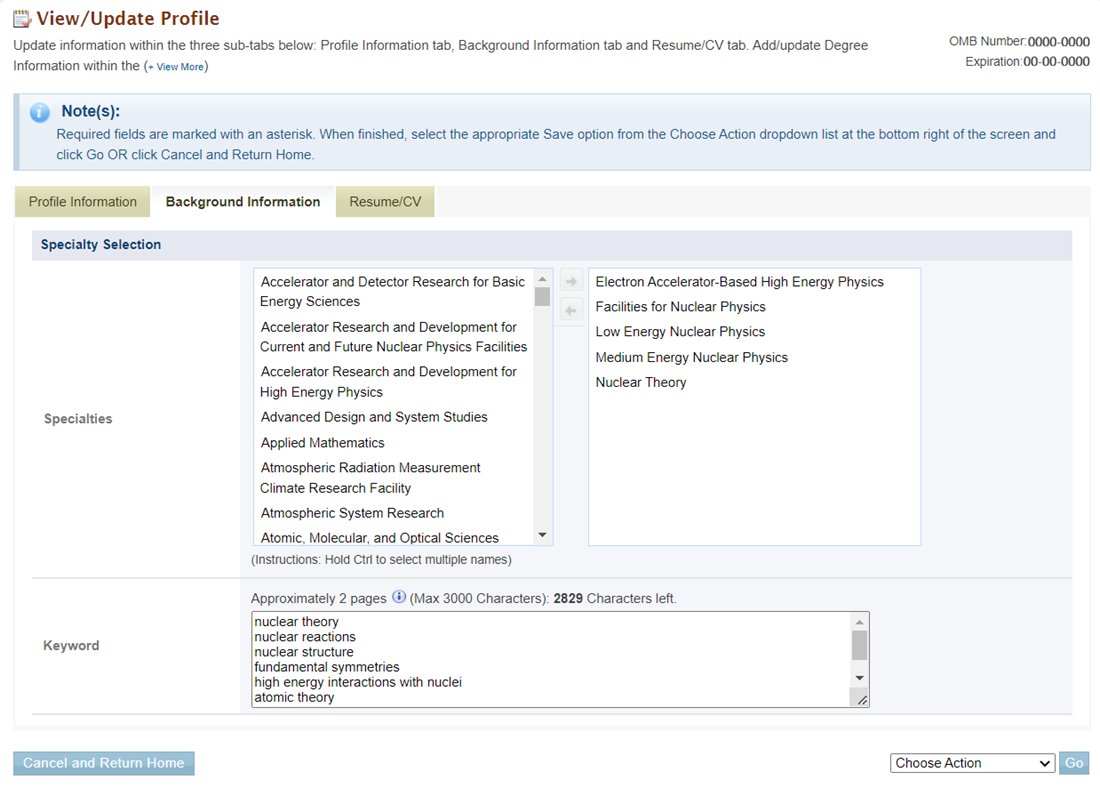Select Accelerator Research for Current and Future Nuclear Physics Facilities
1100x788 pixels.
[394, 337]
